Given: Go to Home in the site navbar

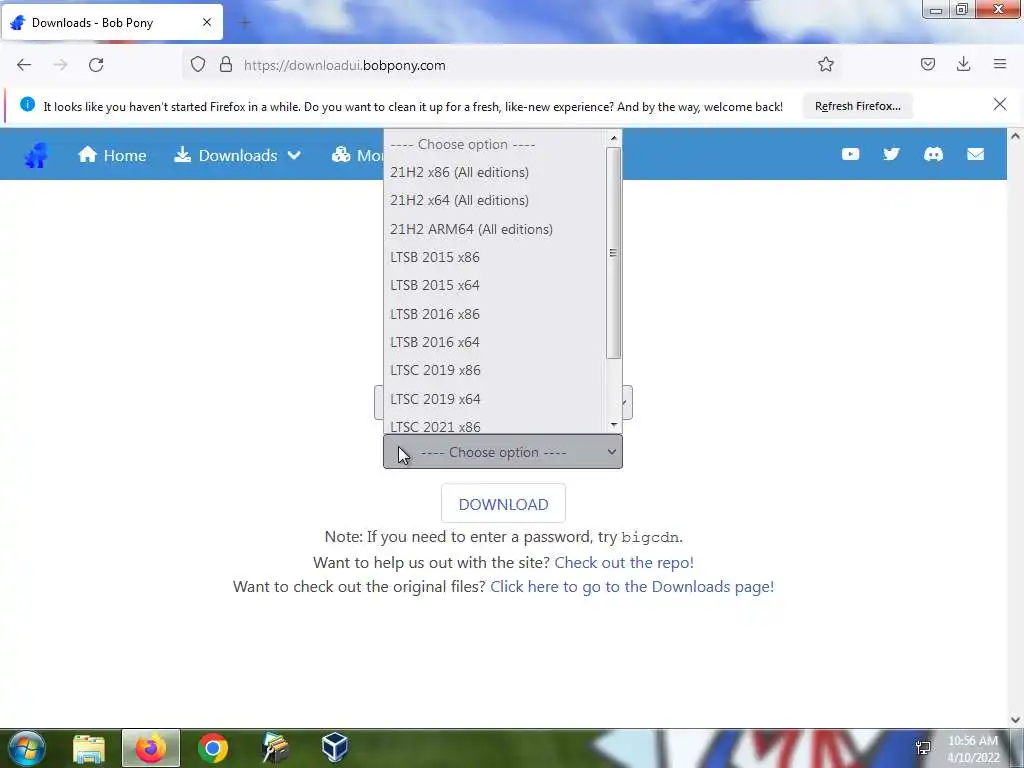Looking at the screenshot, I should 112,155.
